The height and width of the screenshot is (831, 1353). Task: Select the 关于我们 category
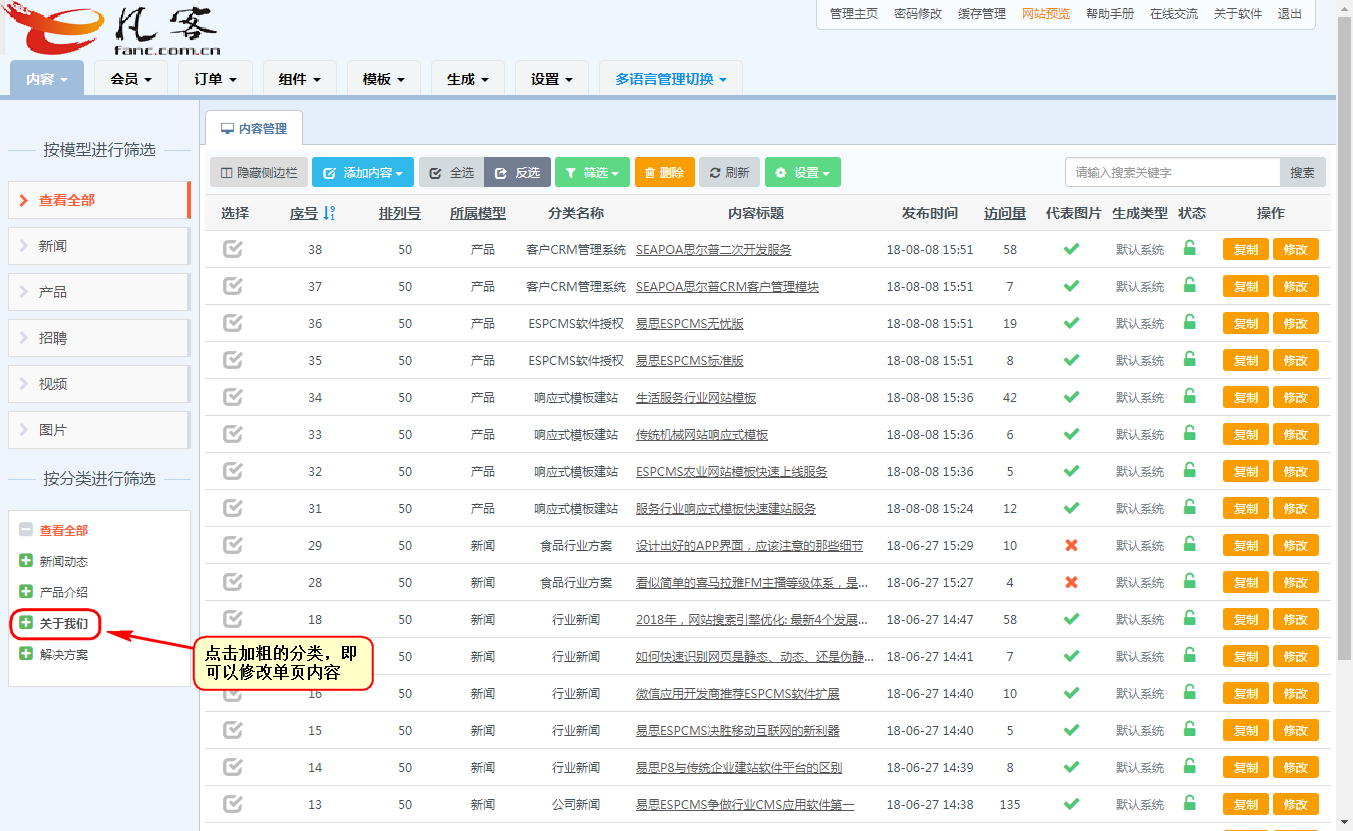click(x=63, y=623)
